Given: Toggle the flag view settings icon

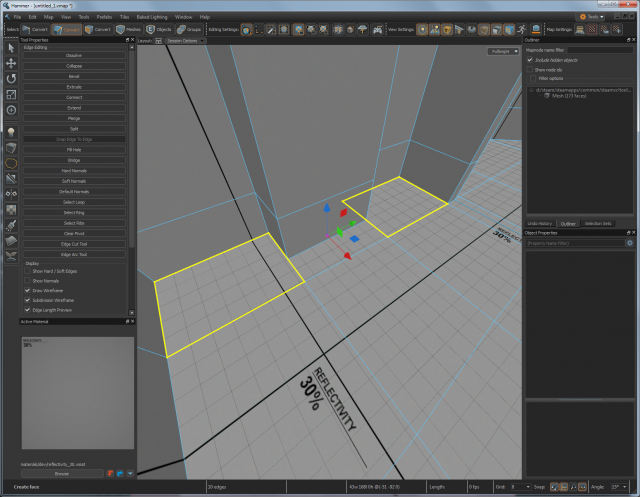Looking at the screenshot, I should point(459,29).
